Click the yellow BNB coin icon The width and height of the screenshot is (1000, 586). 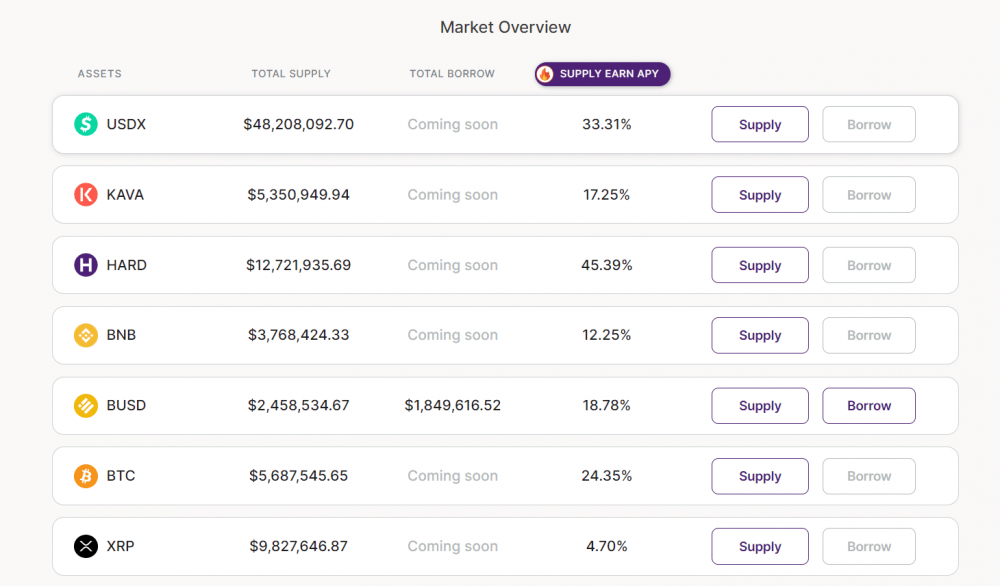click(x=86, y=335)
